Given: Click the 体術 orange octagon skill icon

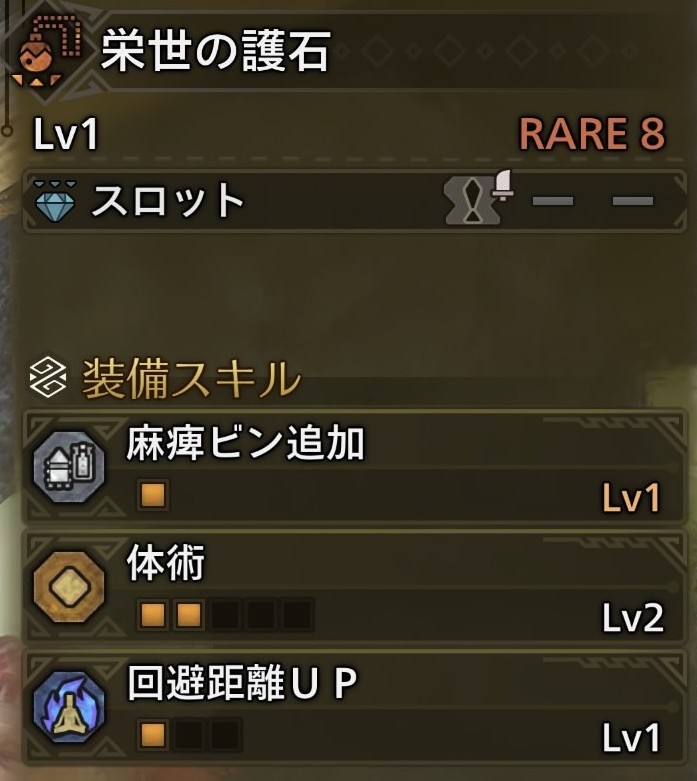Looking at the screenshot, I should 69,586.
